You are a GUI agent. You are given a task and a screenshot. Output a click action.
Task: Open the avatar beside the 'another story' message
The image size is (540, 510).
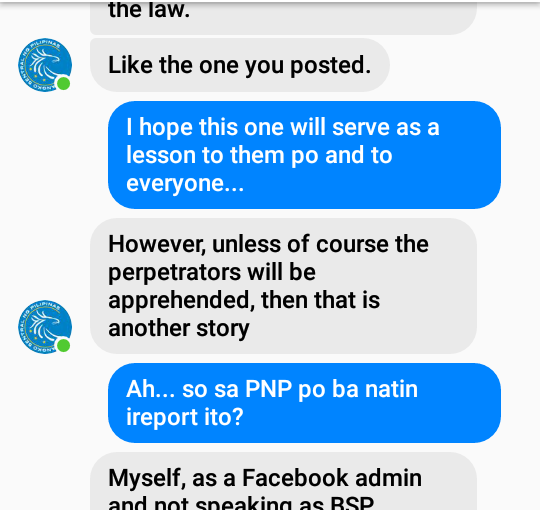45,326
